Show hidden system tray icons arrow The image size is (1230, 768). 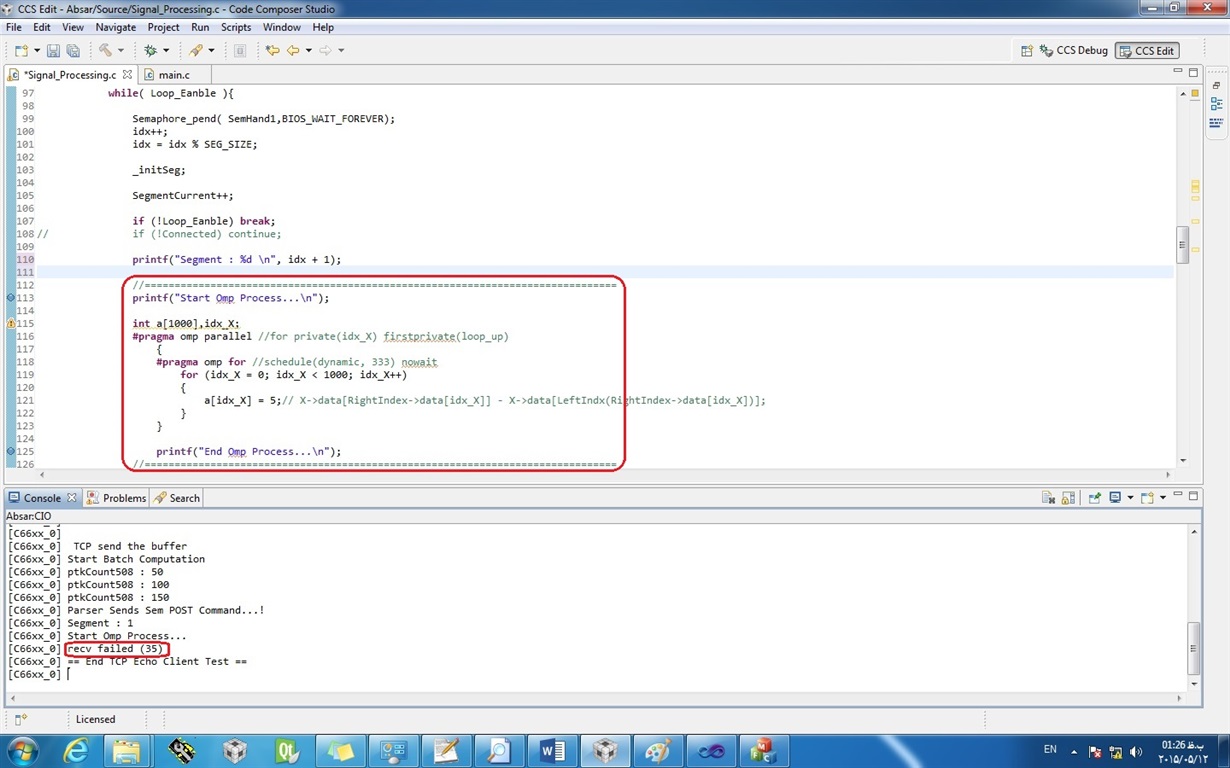point(1074,751)
